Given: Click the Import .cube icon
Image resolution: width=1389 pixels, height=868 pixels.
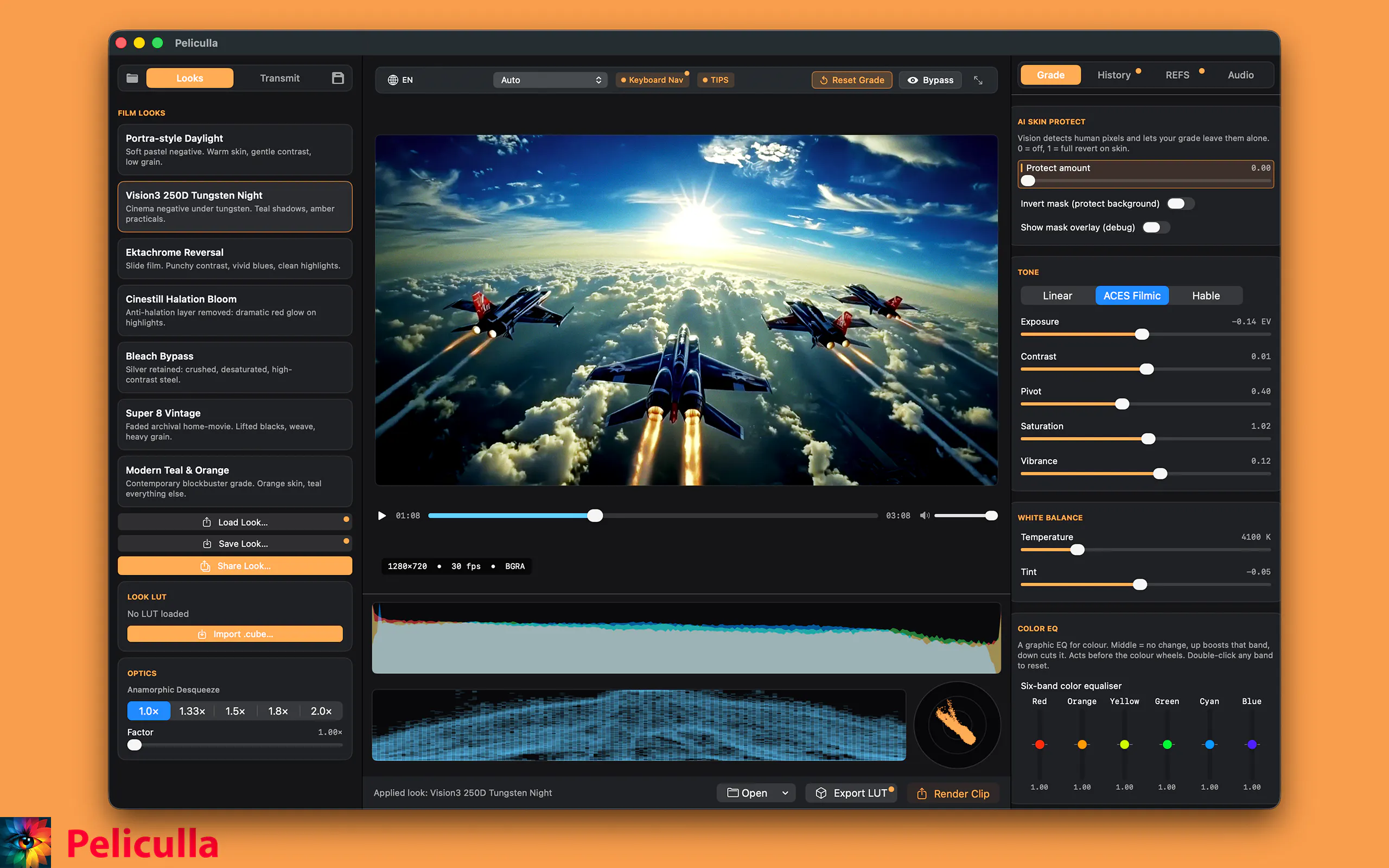Looking at the screenshot, I should tap(202, 634).
